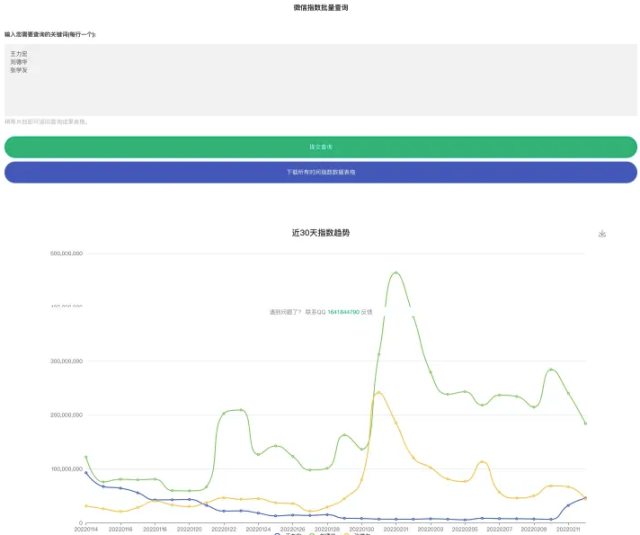Select the keyword line 刘德华 in textarea
The width and height of the screenshot is (640, 535).
coord(19,62)
